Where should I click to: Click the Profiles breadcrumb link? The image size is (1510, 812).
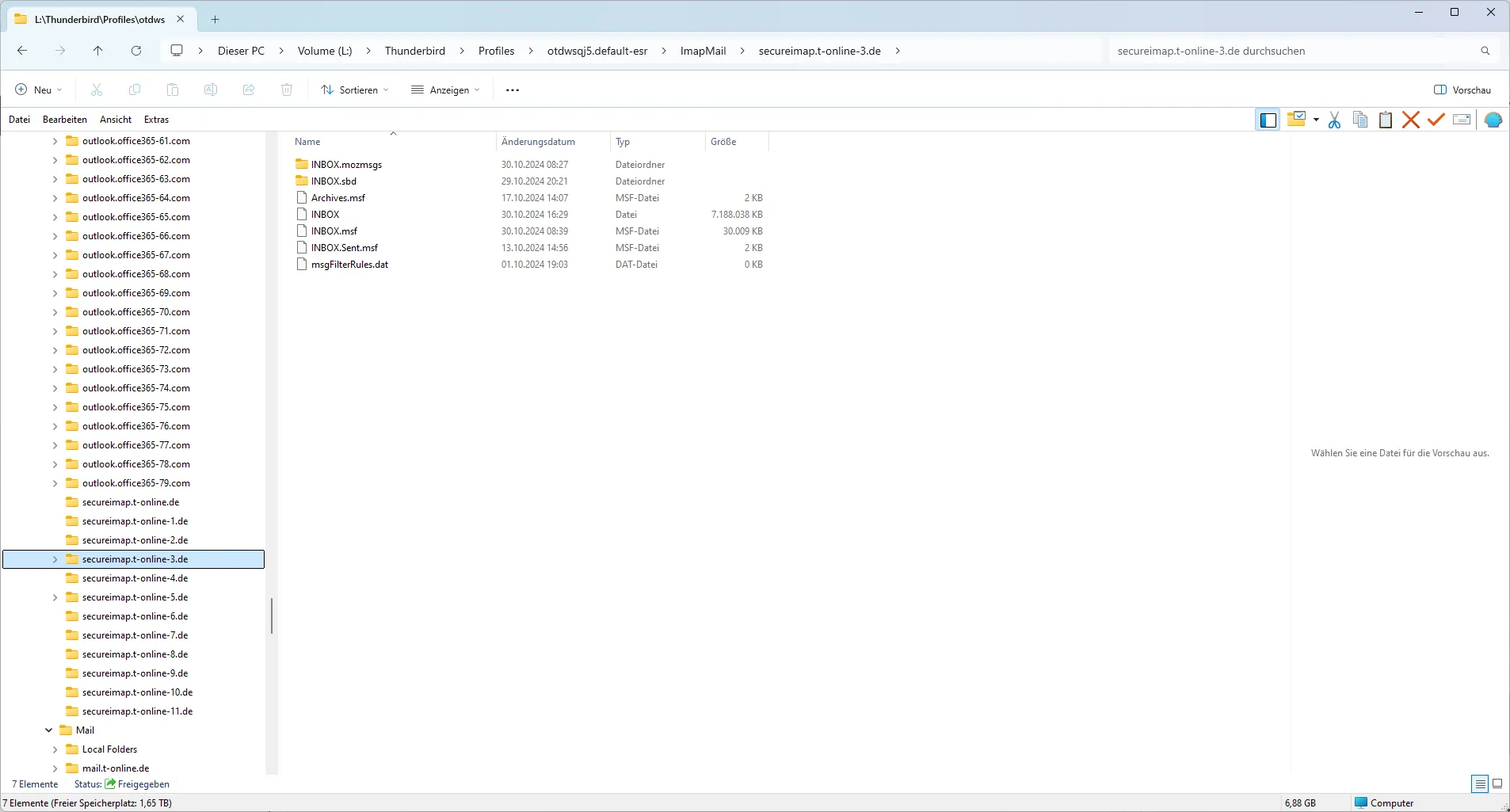pos(496,51)
